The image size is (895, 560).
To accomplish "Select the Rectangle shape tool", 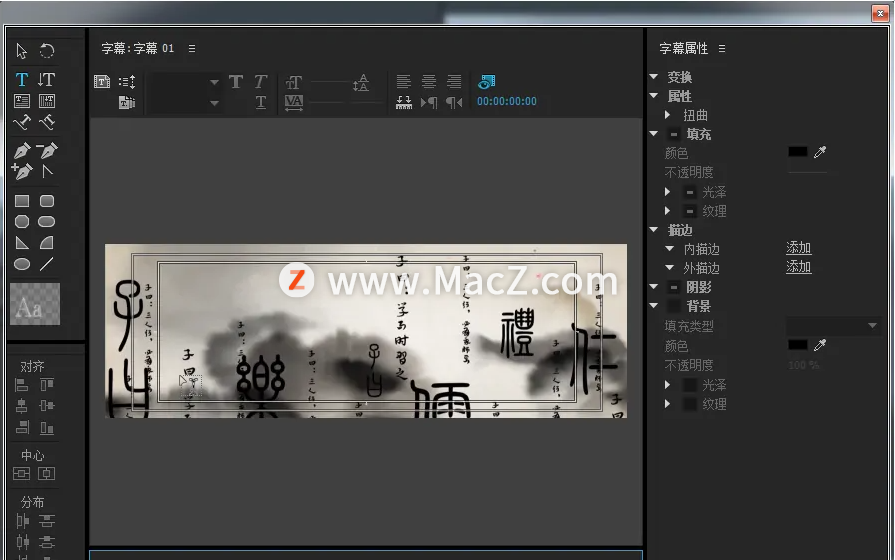I will [22, 201].
